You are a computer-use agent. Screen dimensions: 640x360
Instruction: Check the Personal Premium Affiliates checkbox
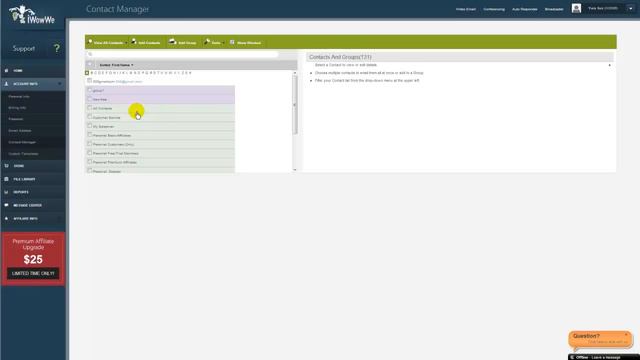(x=89, y=162)
